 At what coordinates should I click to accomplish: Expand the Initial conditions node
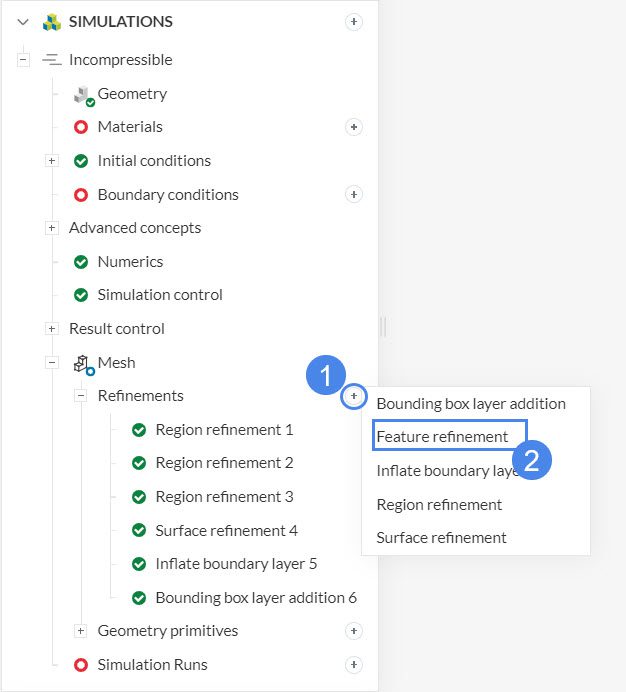coord(52,161)
